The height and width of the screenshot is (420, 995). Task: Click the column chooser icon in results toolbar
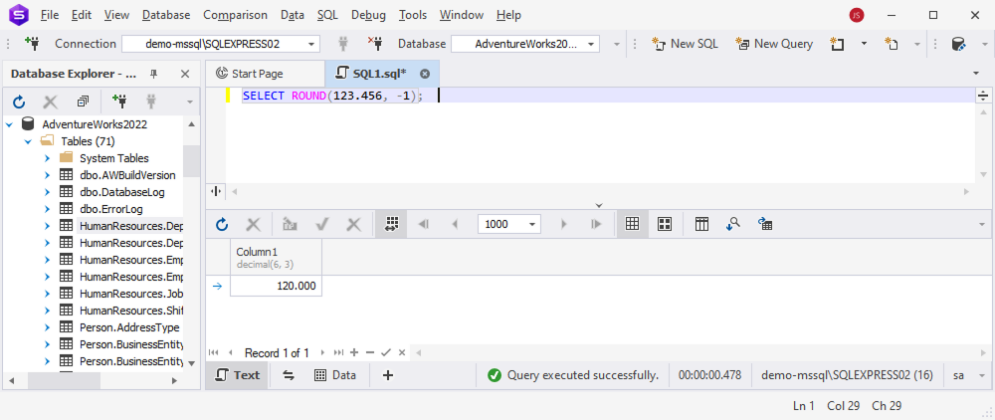click(x=702, y=225)
